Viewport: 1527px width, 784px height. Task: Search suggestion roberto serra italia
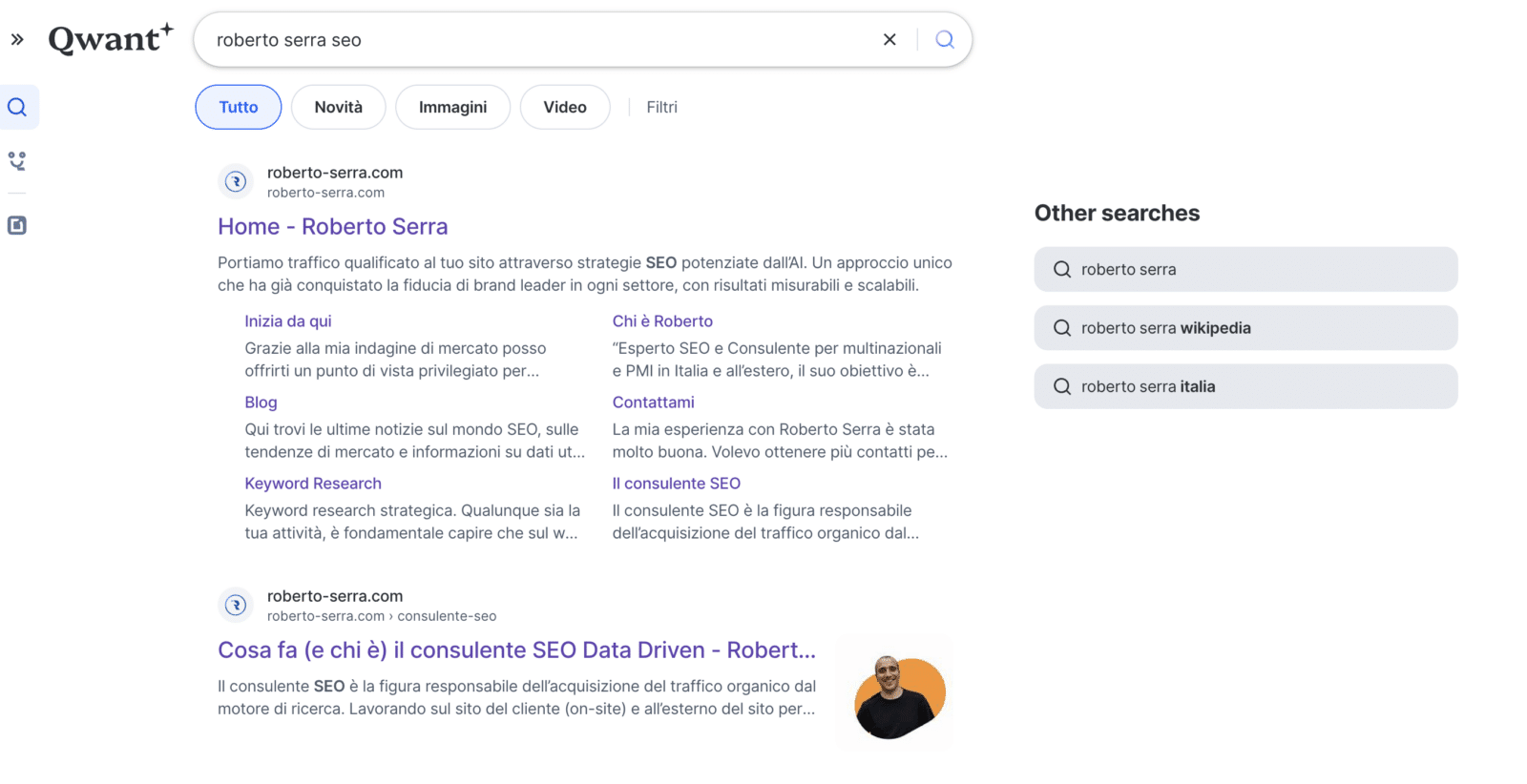pos(1245,386)
